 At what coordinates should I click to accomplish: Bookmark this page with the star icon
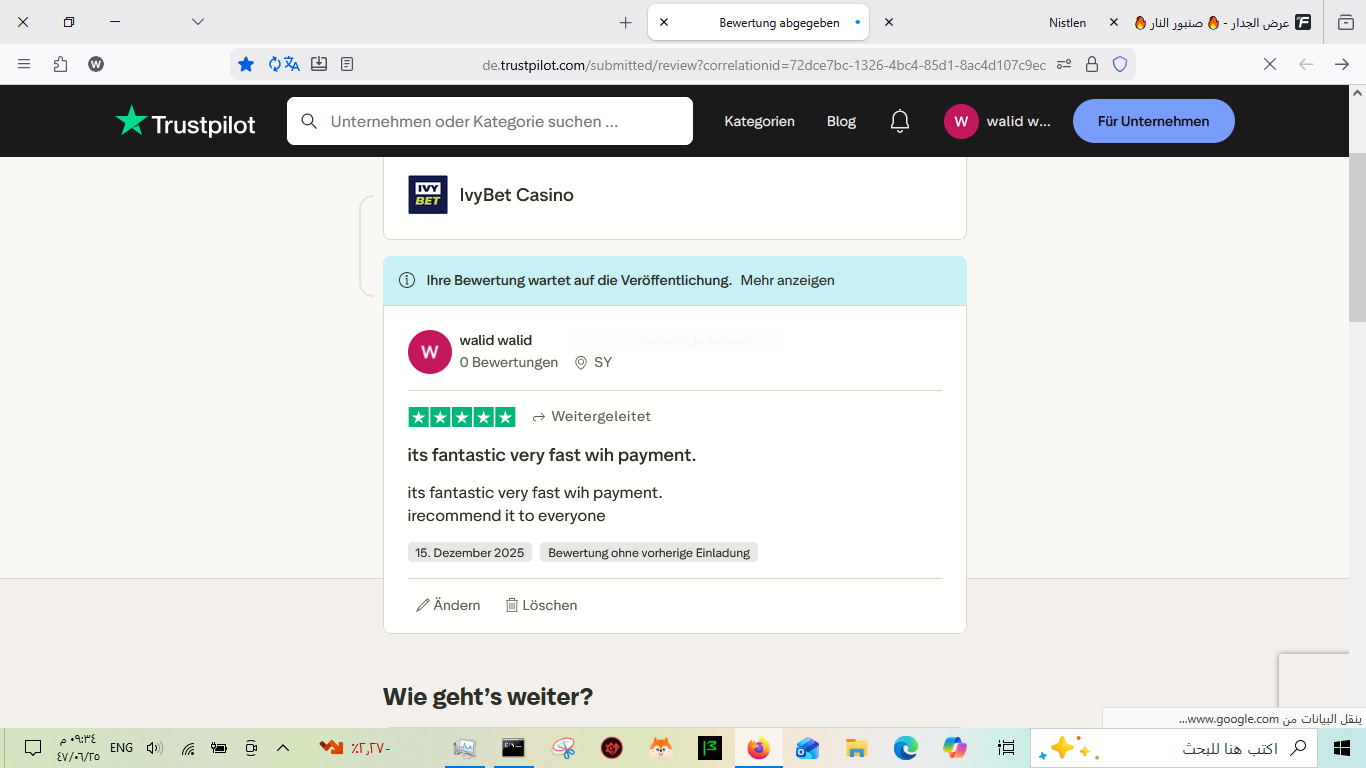coord(246,64)
